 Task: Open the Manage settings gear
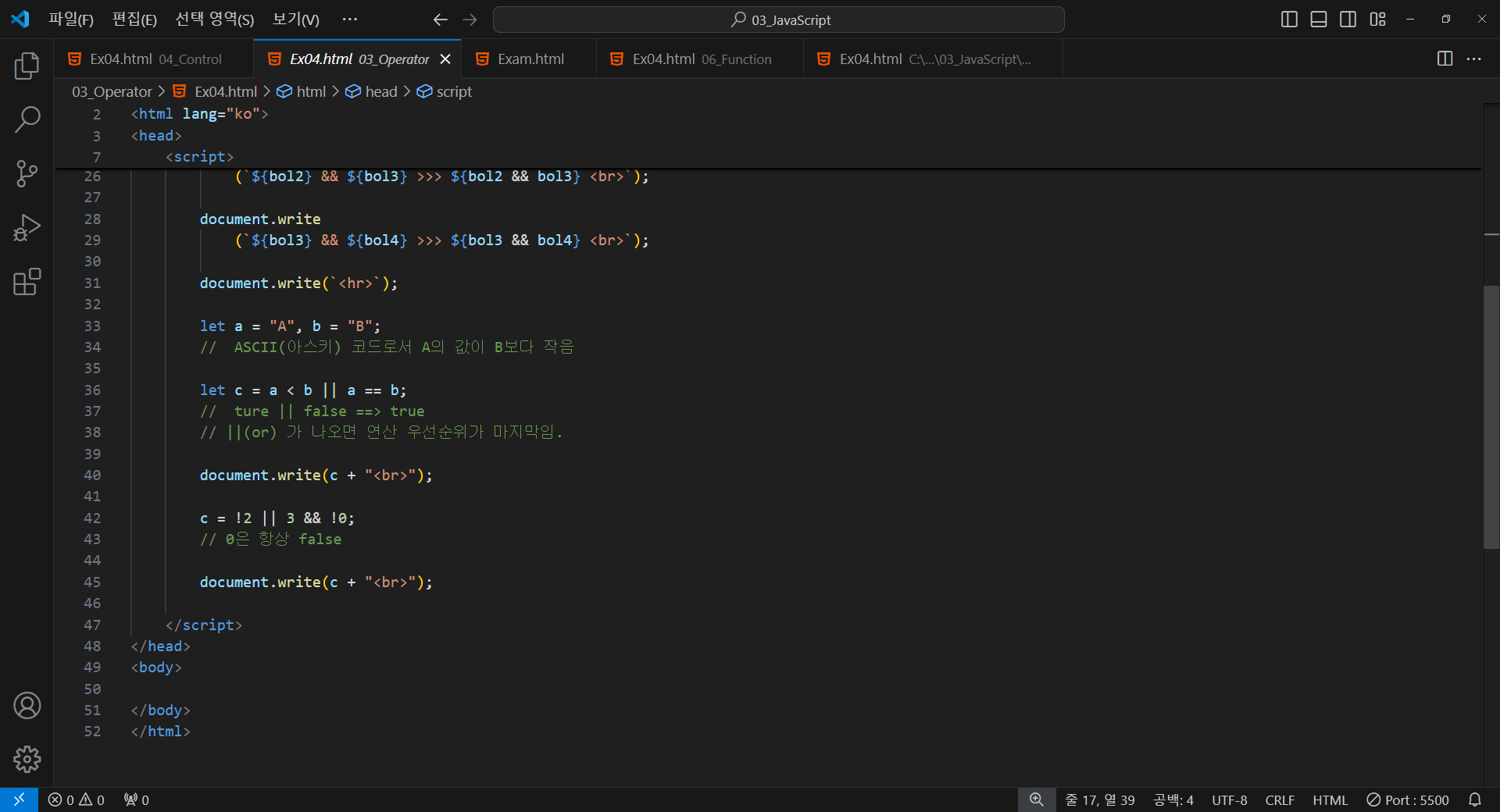(x=27, y=759)
